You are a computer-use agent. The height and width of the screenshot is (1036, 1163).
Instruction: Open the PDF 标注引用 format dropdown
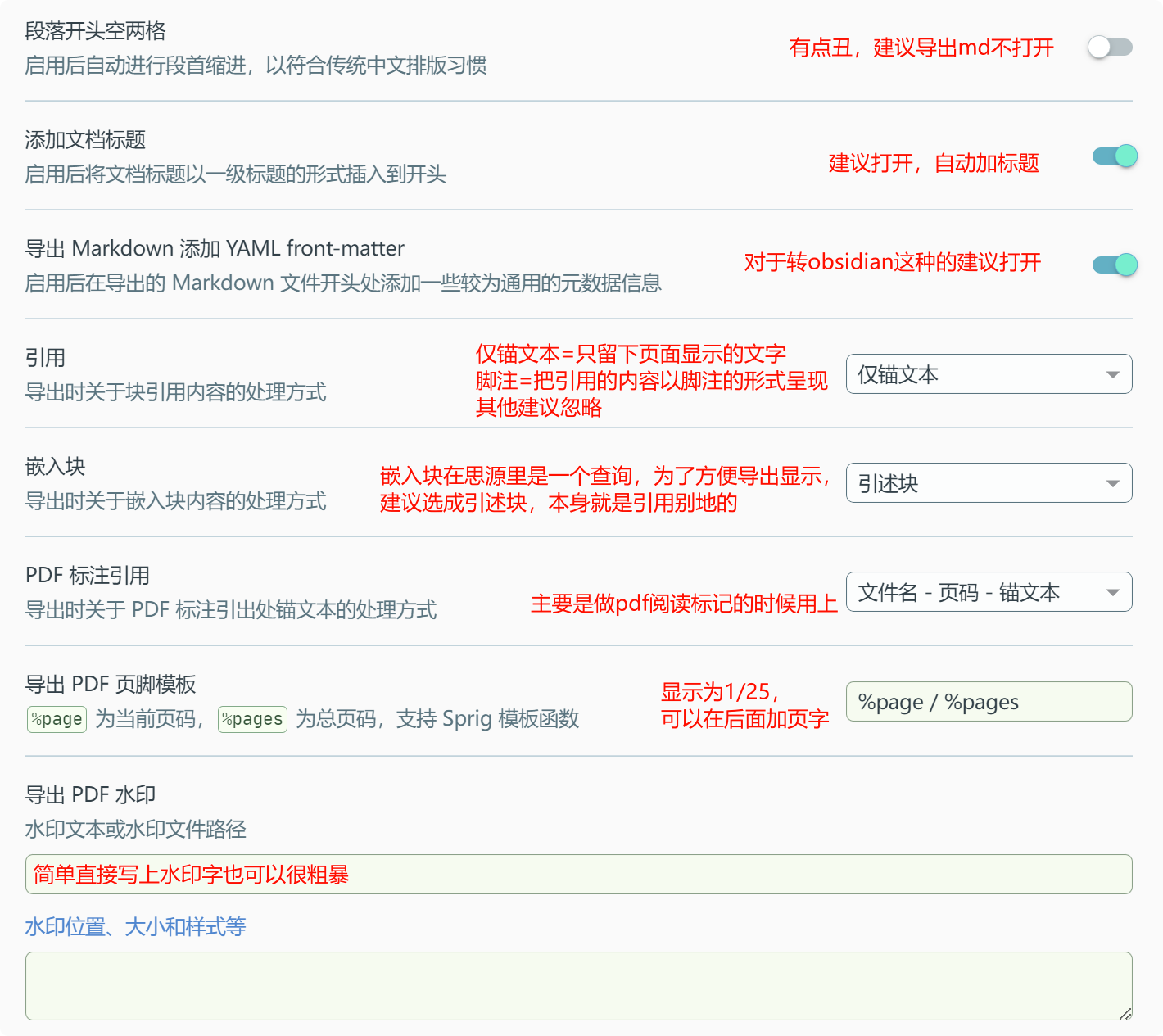(989, 592)
